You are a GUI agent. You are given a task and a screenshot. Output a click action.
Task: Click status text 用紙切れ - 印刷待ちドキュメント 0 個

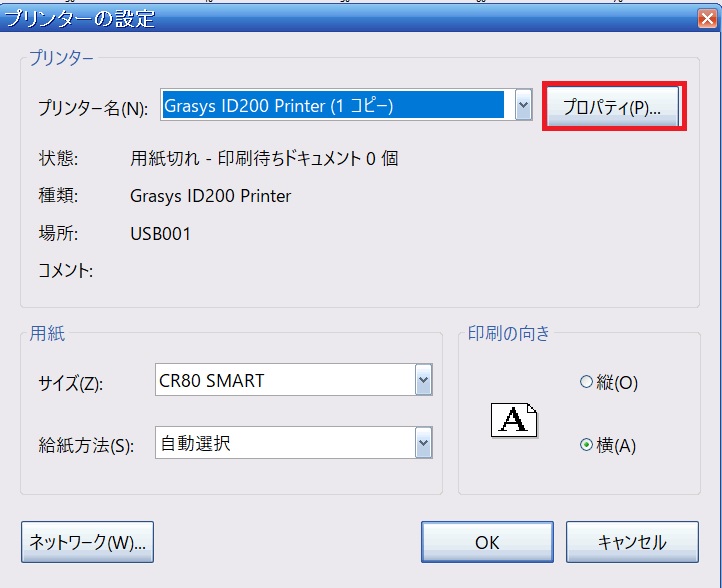click(264, 158)
